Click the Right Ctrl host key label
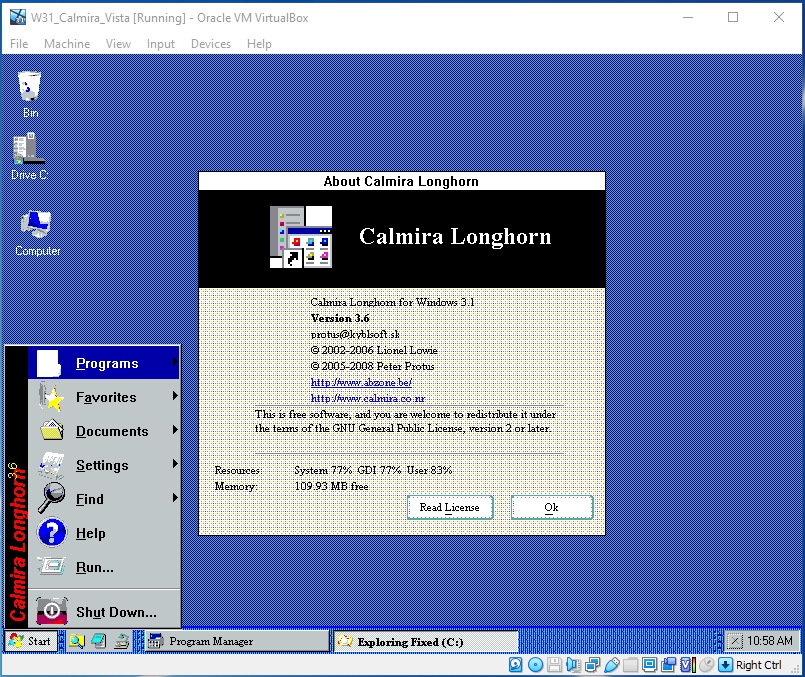This screenshot has width=805, height=677. click(x=759, y=665)
